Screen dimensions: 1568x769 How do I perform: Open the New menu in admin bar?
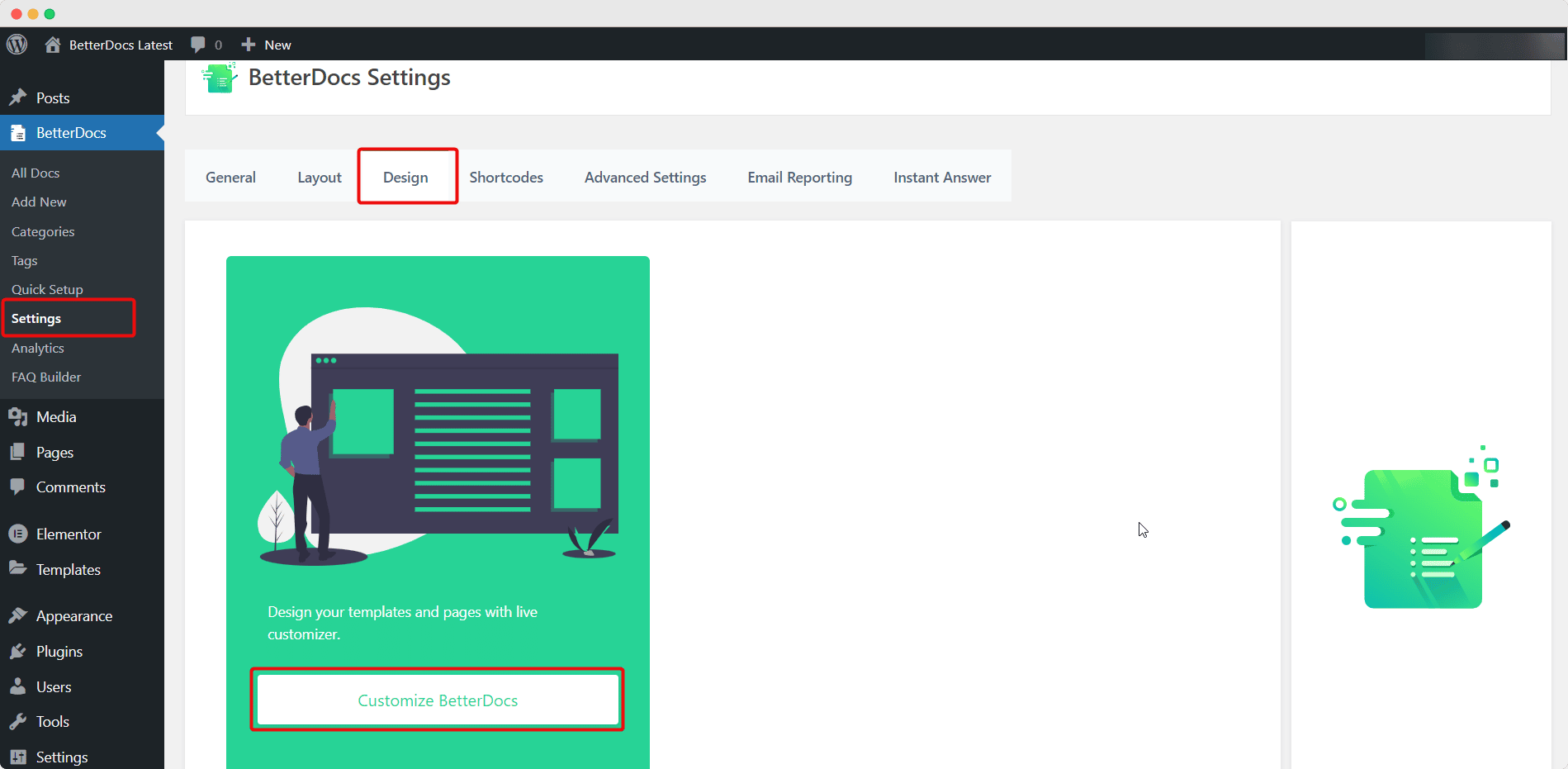[266, 44]
